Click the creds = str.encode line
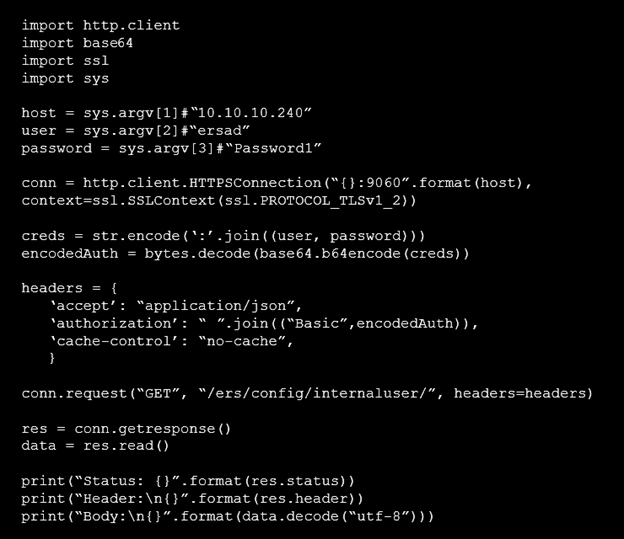This screenshot has height=539, width=624. [223, 236]
